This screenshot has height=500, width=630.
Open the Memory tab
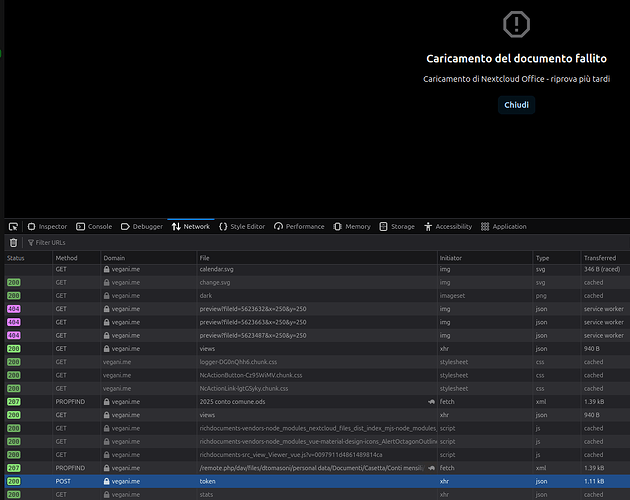352,227
